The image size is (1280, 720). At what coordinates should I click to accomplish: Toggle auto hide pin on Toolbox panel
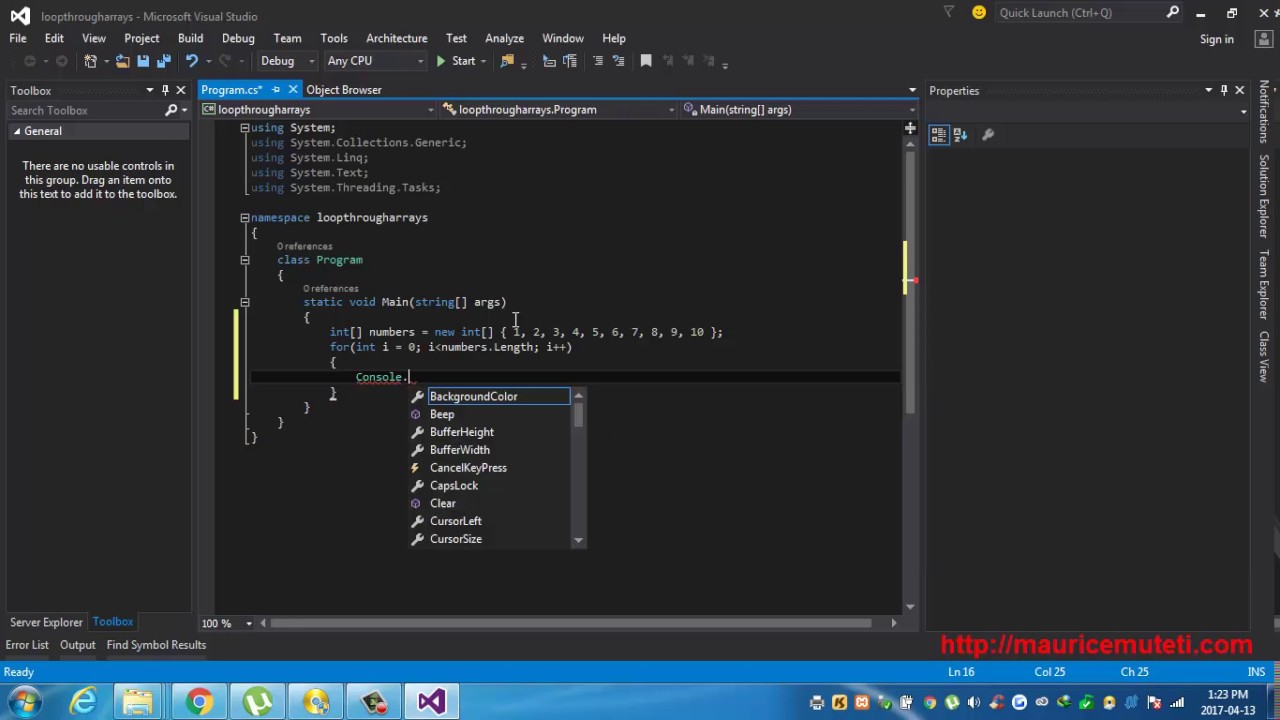coord(165,90)
